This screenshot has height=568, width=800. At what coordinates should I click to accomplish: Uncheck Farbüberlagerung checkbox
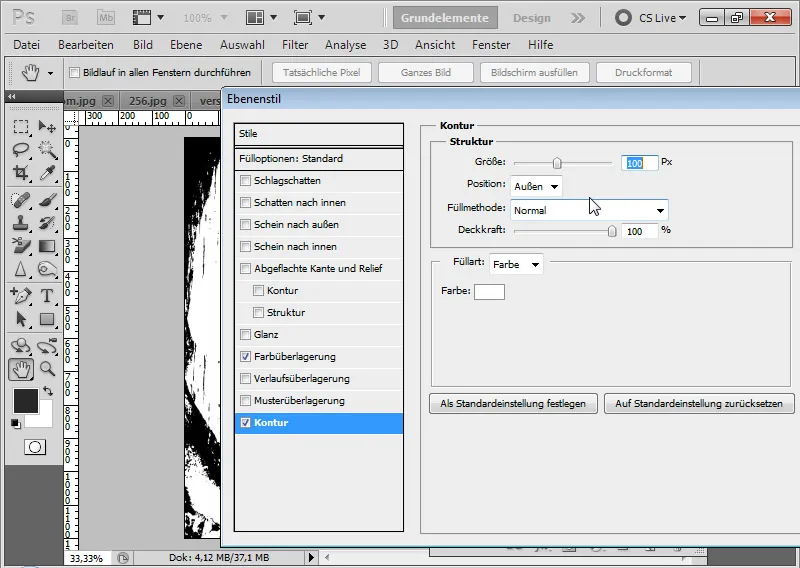tap(245, 357)
